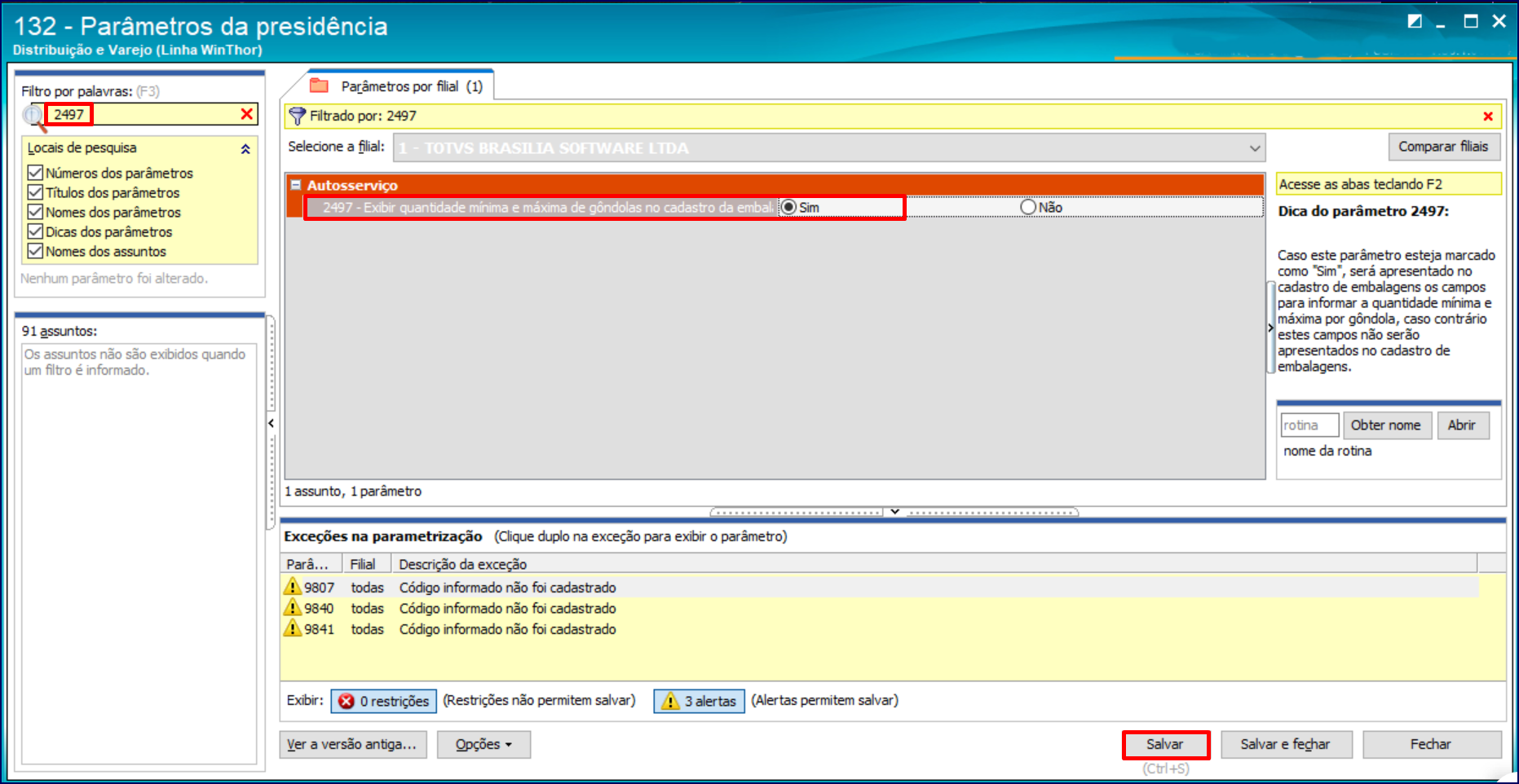Sort by Descrição da exceção column header
The width and height of the screenshot is (1519, 784).
point(934,564)
